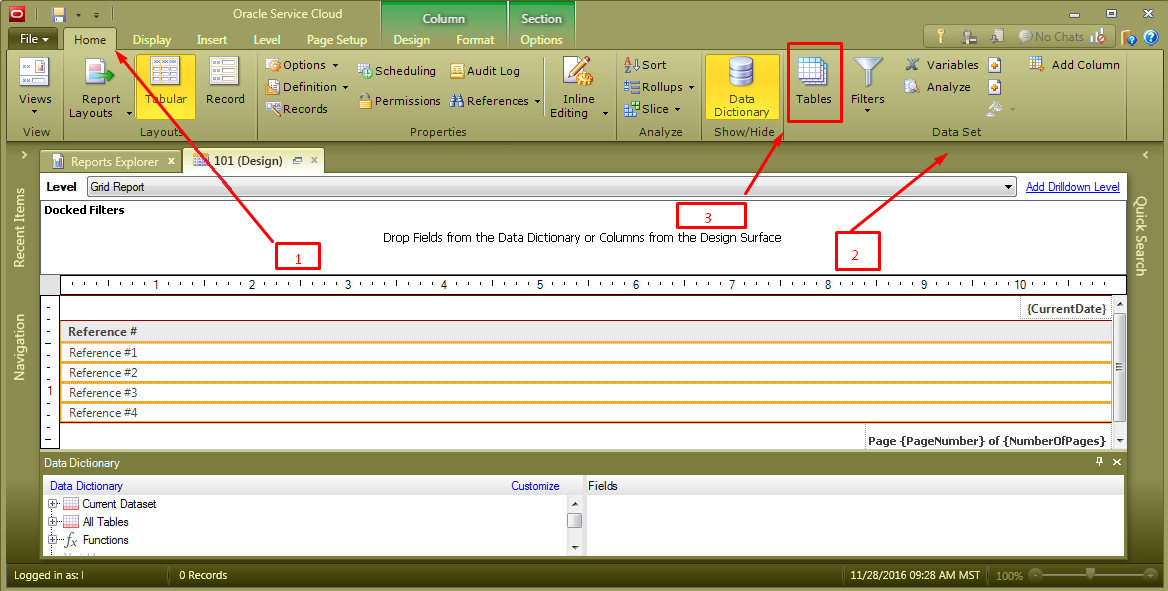Screen dimensions: 1168x591
Task: Click the {CurrentDate} header field
Action: (1066, 309)
